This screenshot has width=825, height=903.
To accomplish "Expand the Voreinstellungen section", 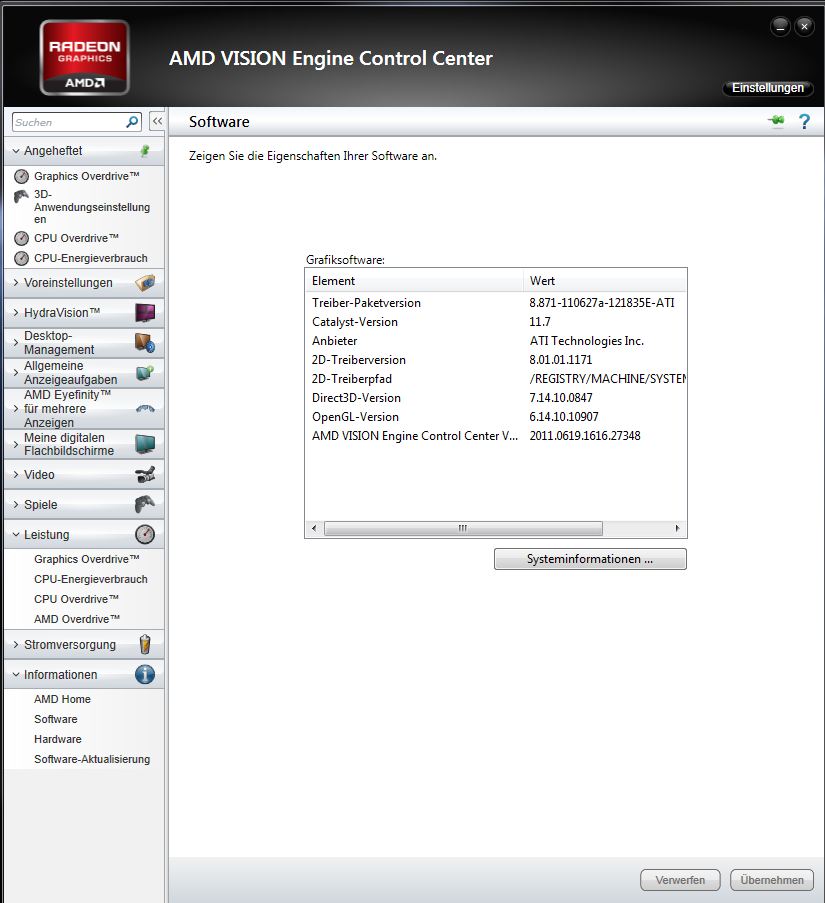I will [x=16, y=283].
